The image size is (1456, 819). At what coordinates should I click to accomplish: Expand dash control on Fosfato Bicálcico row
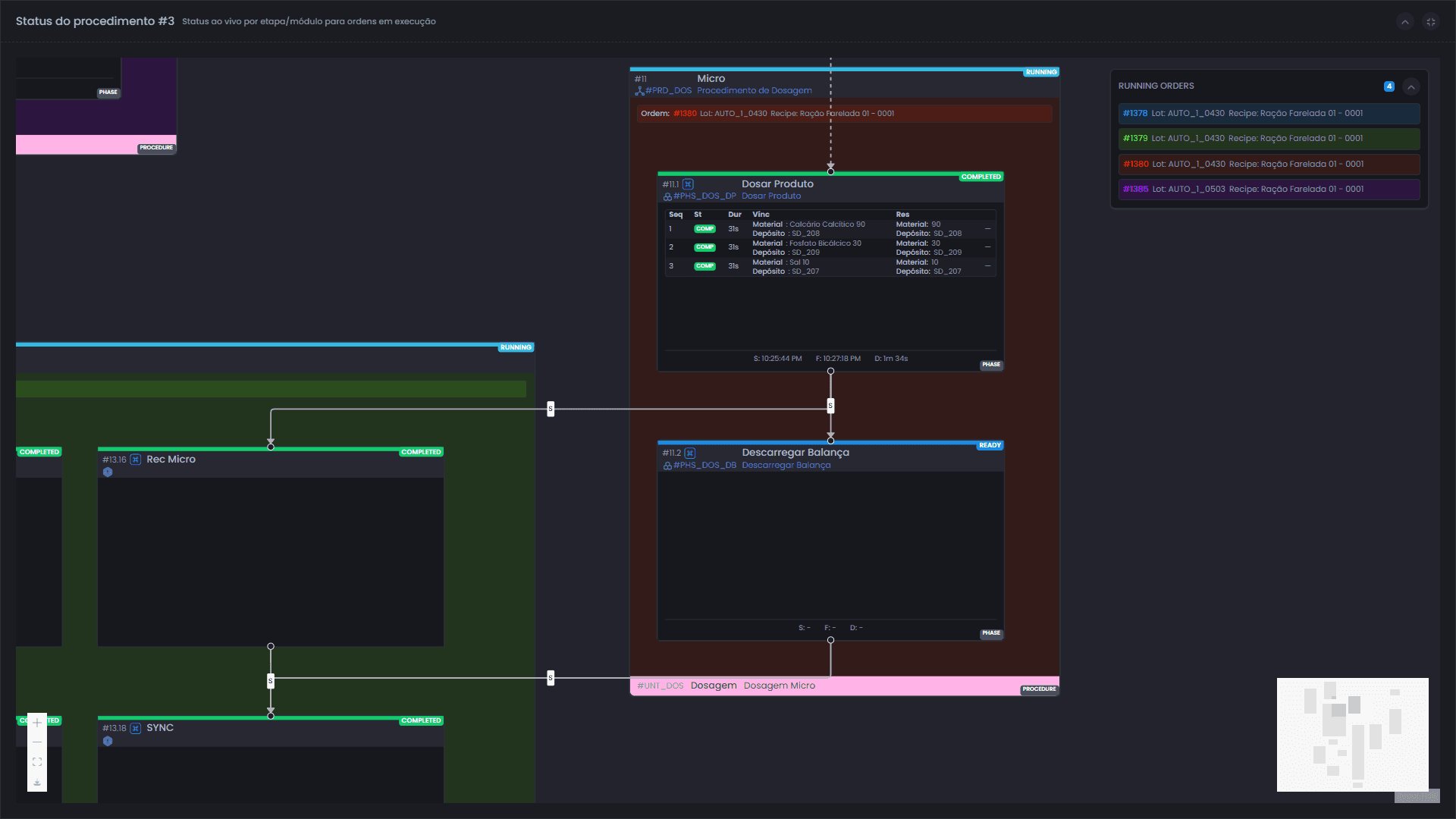987,247
